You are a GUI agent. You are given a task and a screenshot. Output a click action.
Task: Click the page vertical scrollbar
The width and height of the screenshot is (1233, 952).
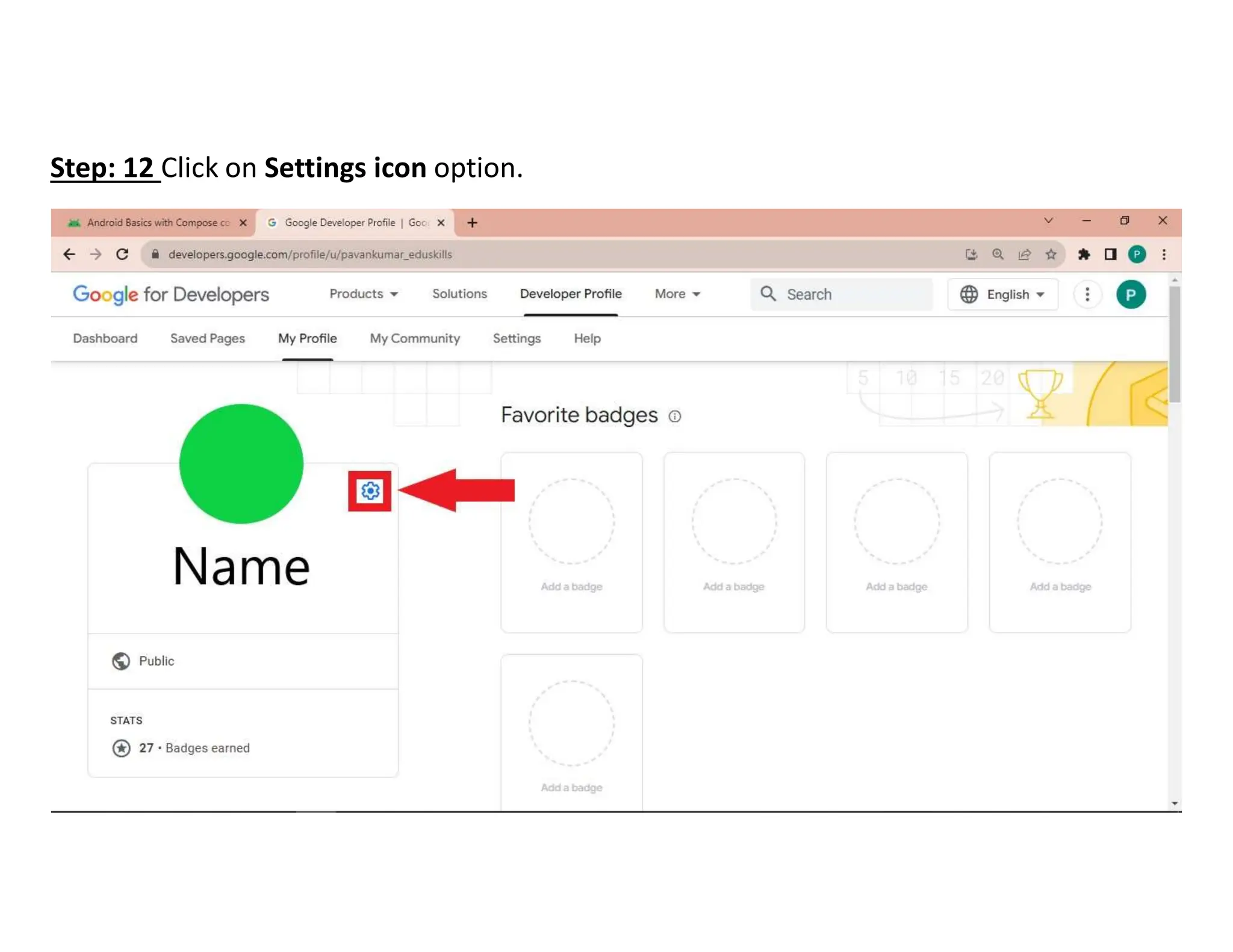tap(1174, 344)
